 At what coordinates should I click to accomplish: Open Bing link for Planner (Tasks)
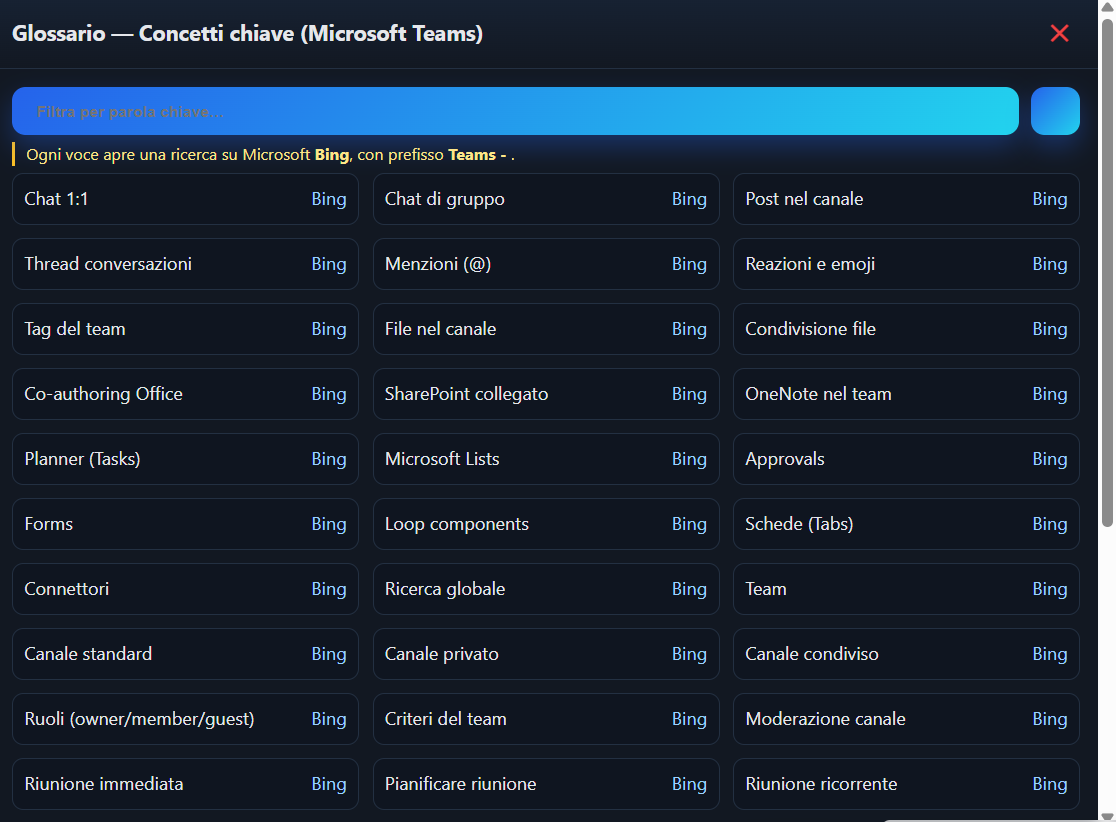tap(329, 459)
